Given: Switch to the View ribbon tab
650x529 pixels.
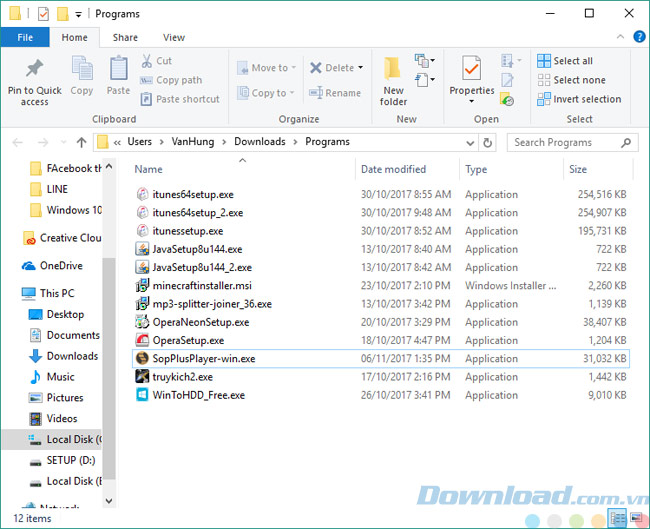Looking at the screenshot, I should pyautogui.click(x=174, y=37).
